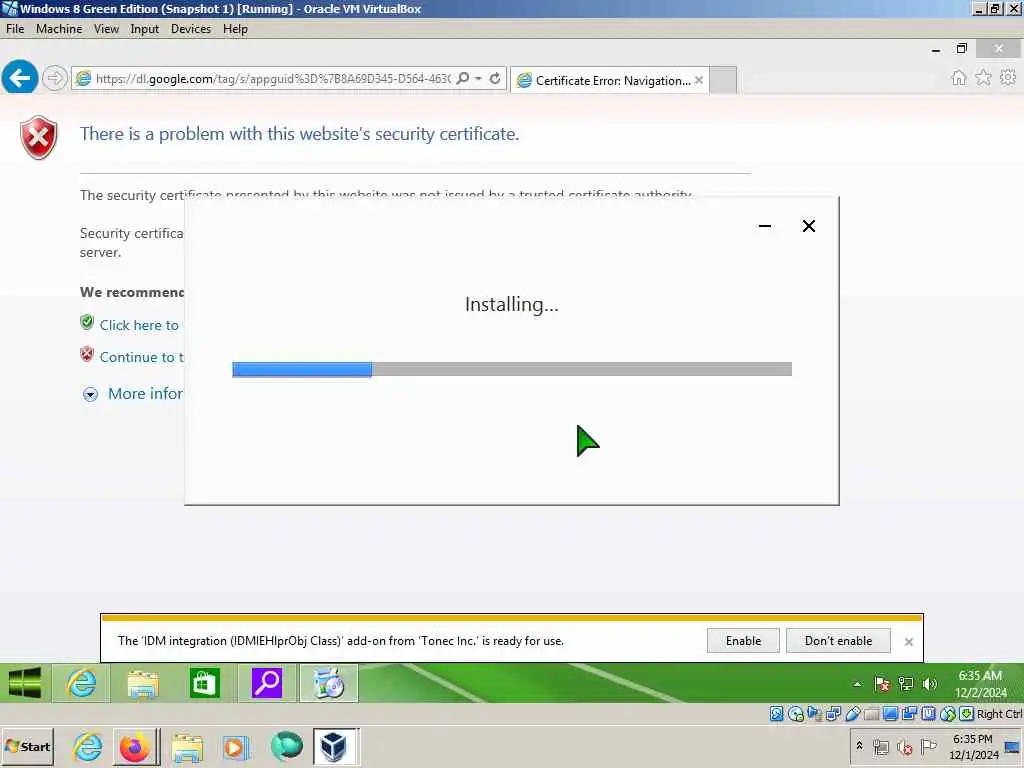1024x768 pixels.
Task: Open Windows Media Player on host taskbar
Action: (236, 747)
